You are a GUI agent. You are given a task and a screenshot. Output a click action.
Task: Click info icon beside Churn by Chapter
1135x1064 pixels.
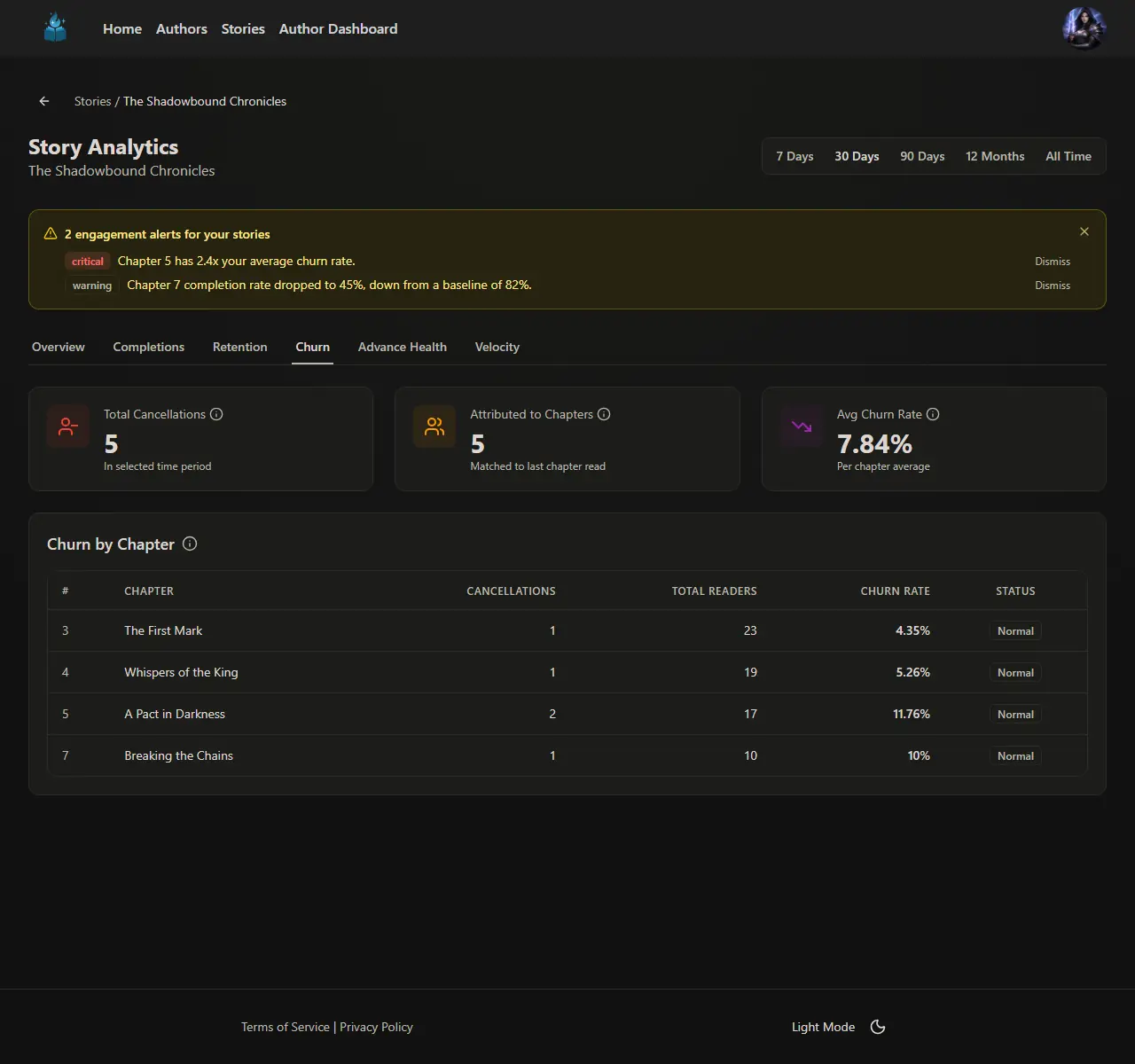(x=190, y=544)
